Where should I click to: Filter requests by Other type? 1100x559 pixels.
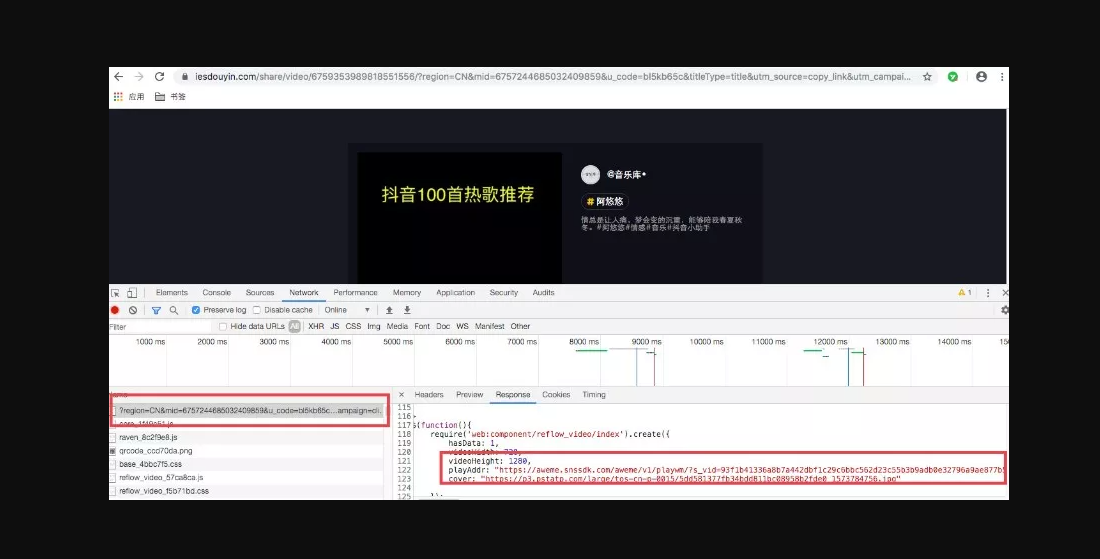(521, 326)
